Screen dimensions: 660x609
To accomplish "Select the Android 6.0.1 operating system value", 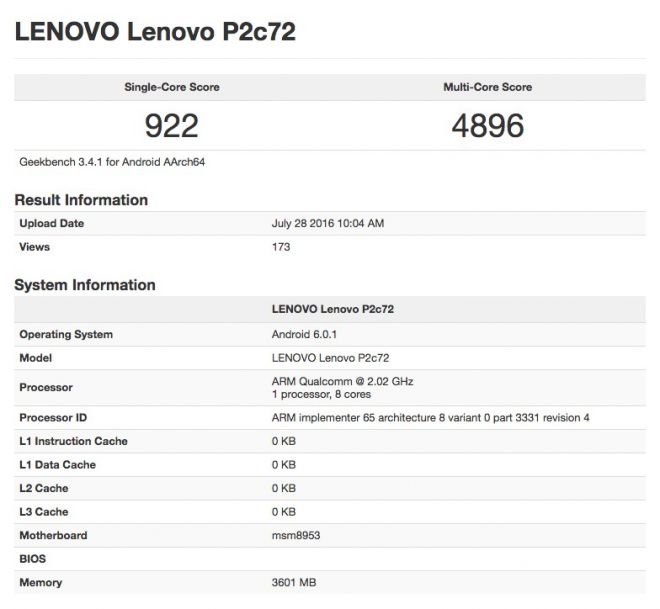I will click(x=304, y=335).
